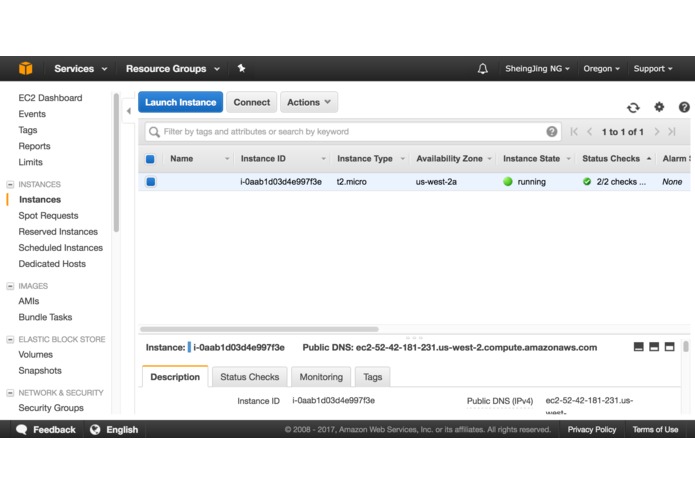
Task: Open the help question mark icon
Action: tap(684, 107)
